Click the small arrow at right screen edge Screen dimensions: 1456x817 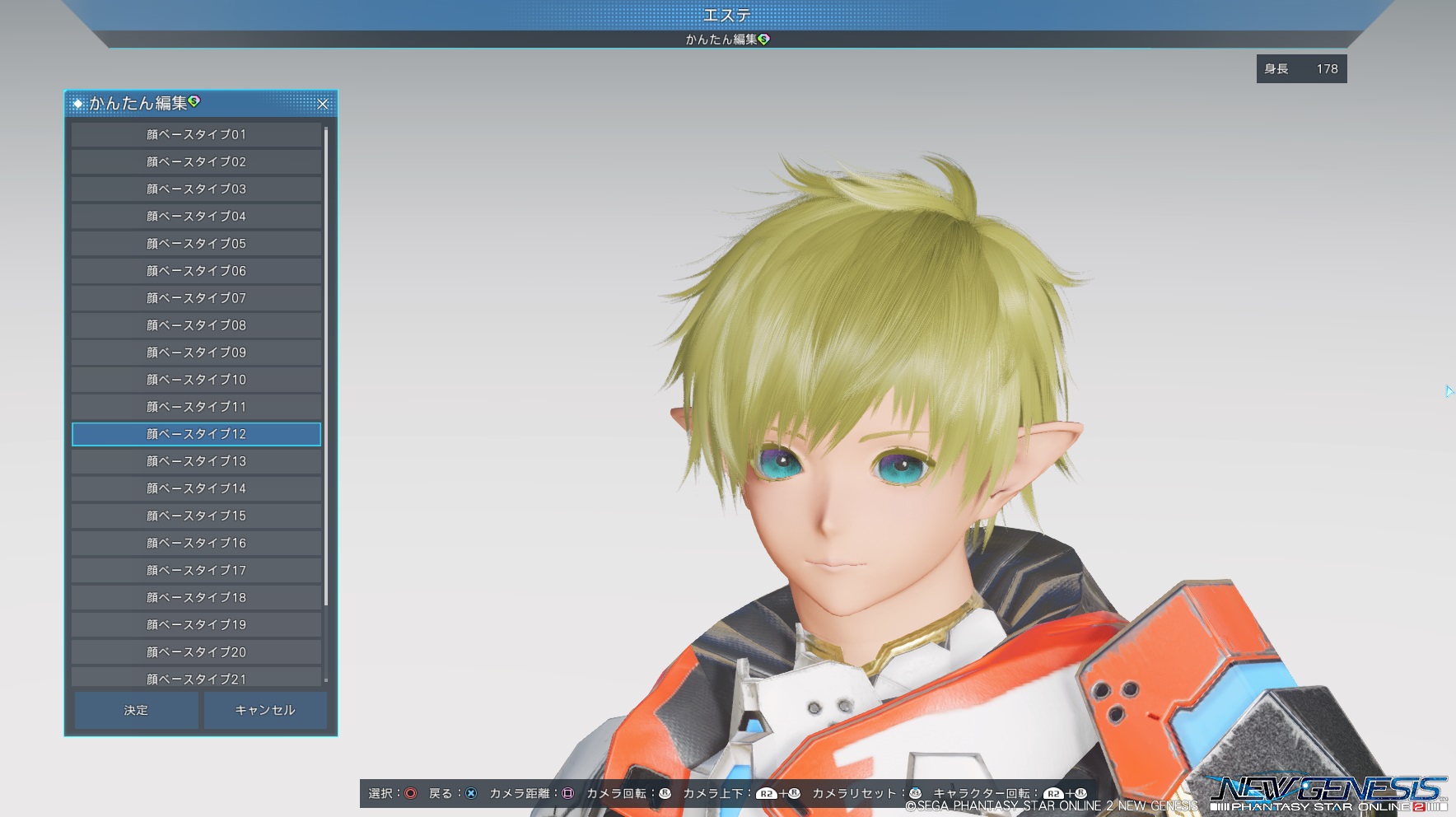point(1449,391)
